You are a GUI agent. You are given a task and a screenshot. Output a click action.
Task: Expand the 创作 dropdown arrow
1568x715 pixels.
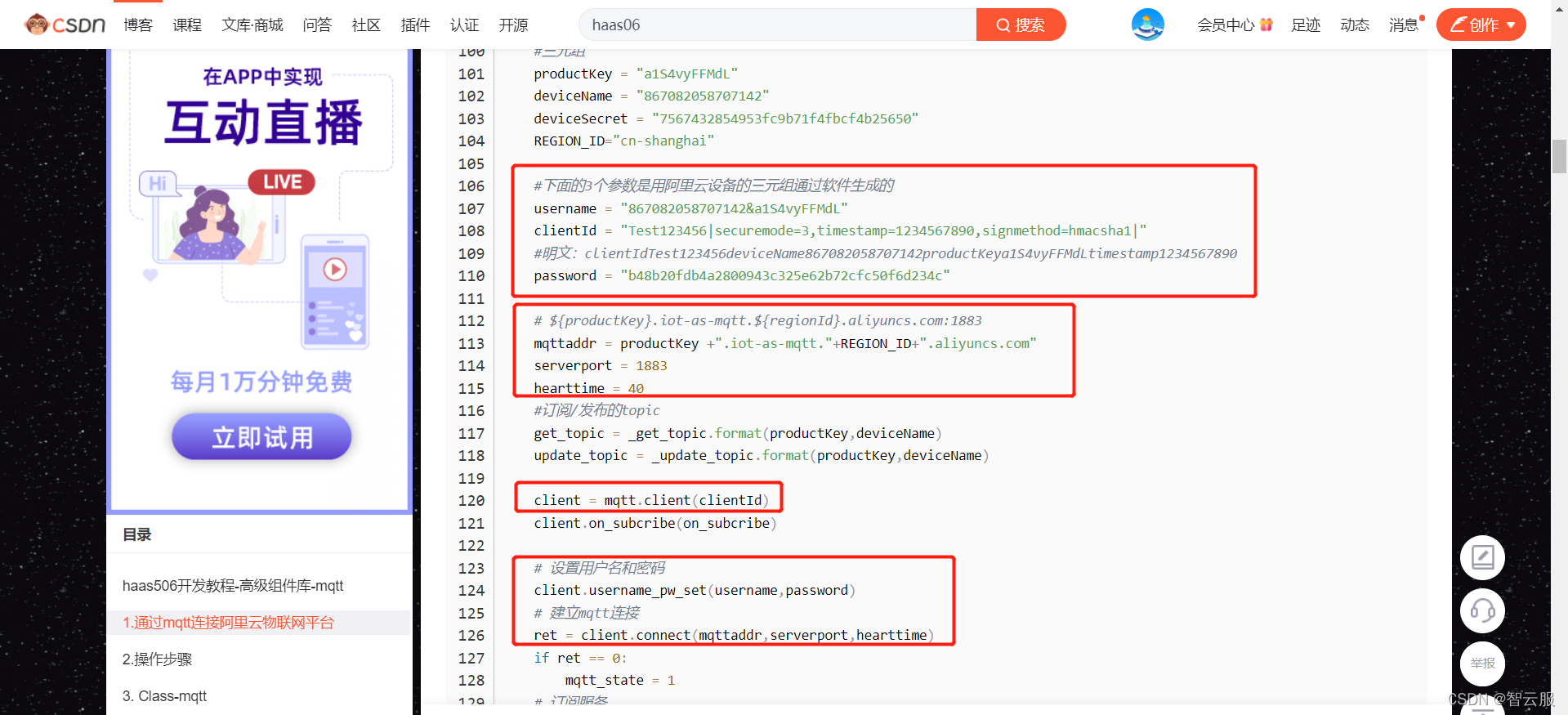1511,25
